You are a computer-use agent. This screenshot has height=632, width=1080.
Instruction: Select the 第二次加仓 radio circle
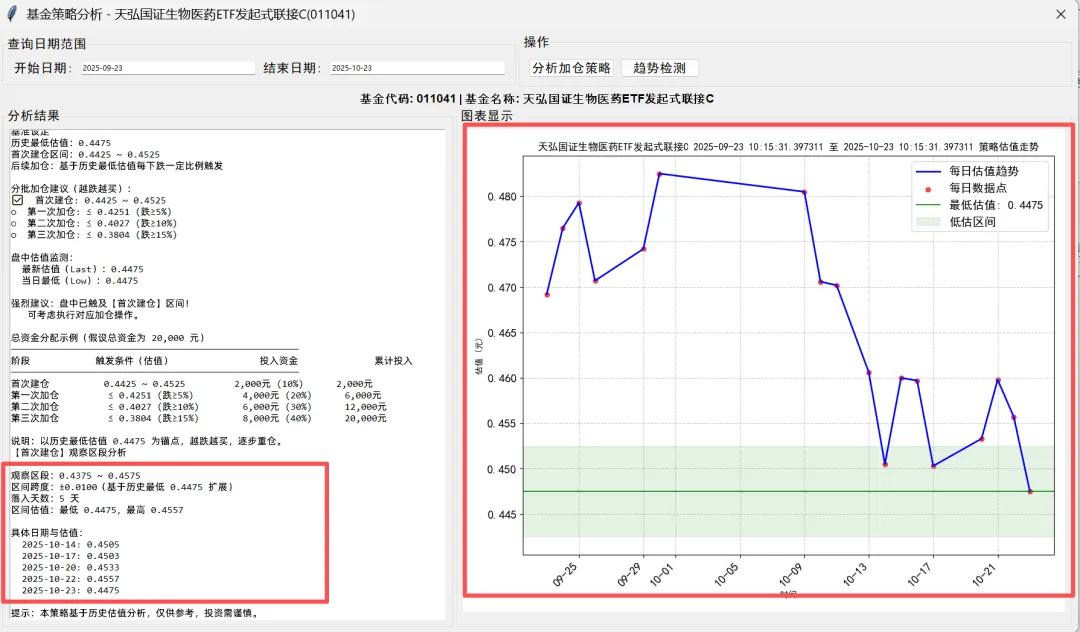coord(14,224)
